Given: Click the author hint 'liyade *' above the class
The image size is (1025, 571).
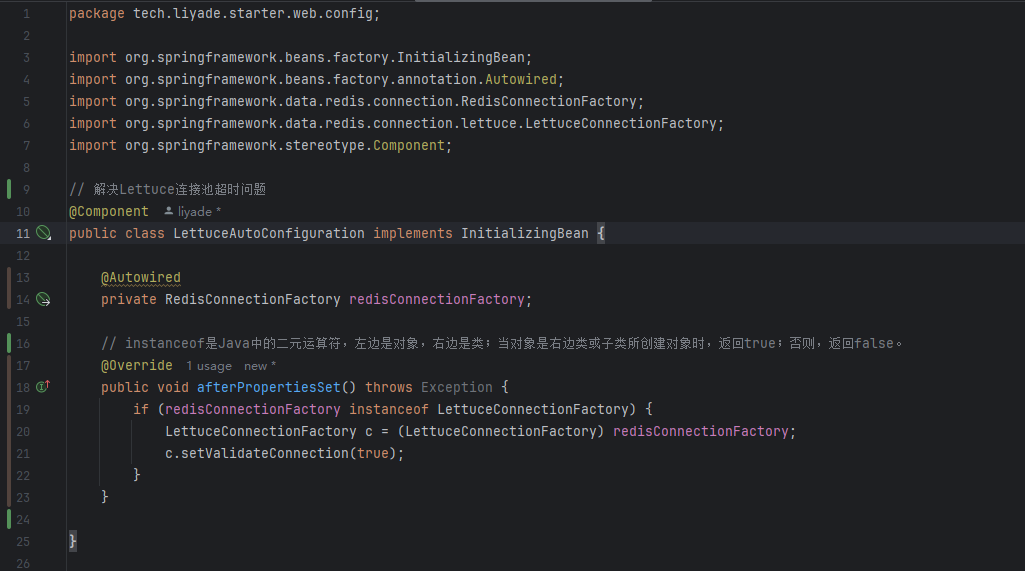Looking at the screenshot, I should point(192,211).
